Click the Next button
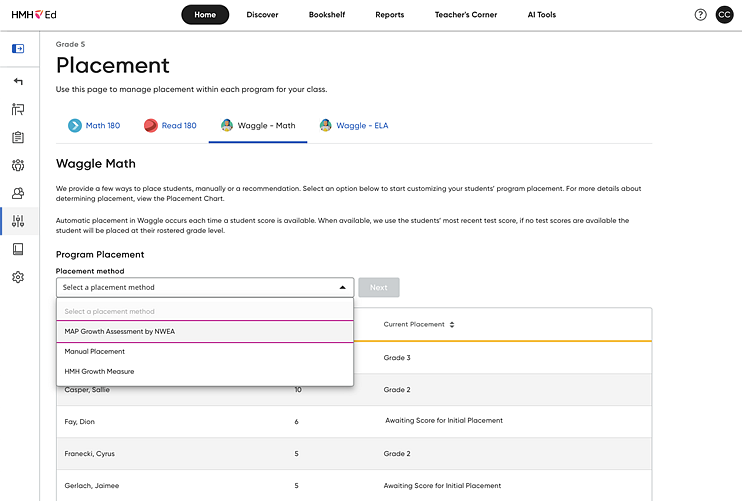The image size is (742, 501). coord(379,288)
